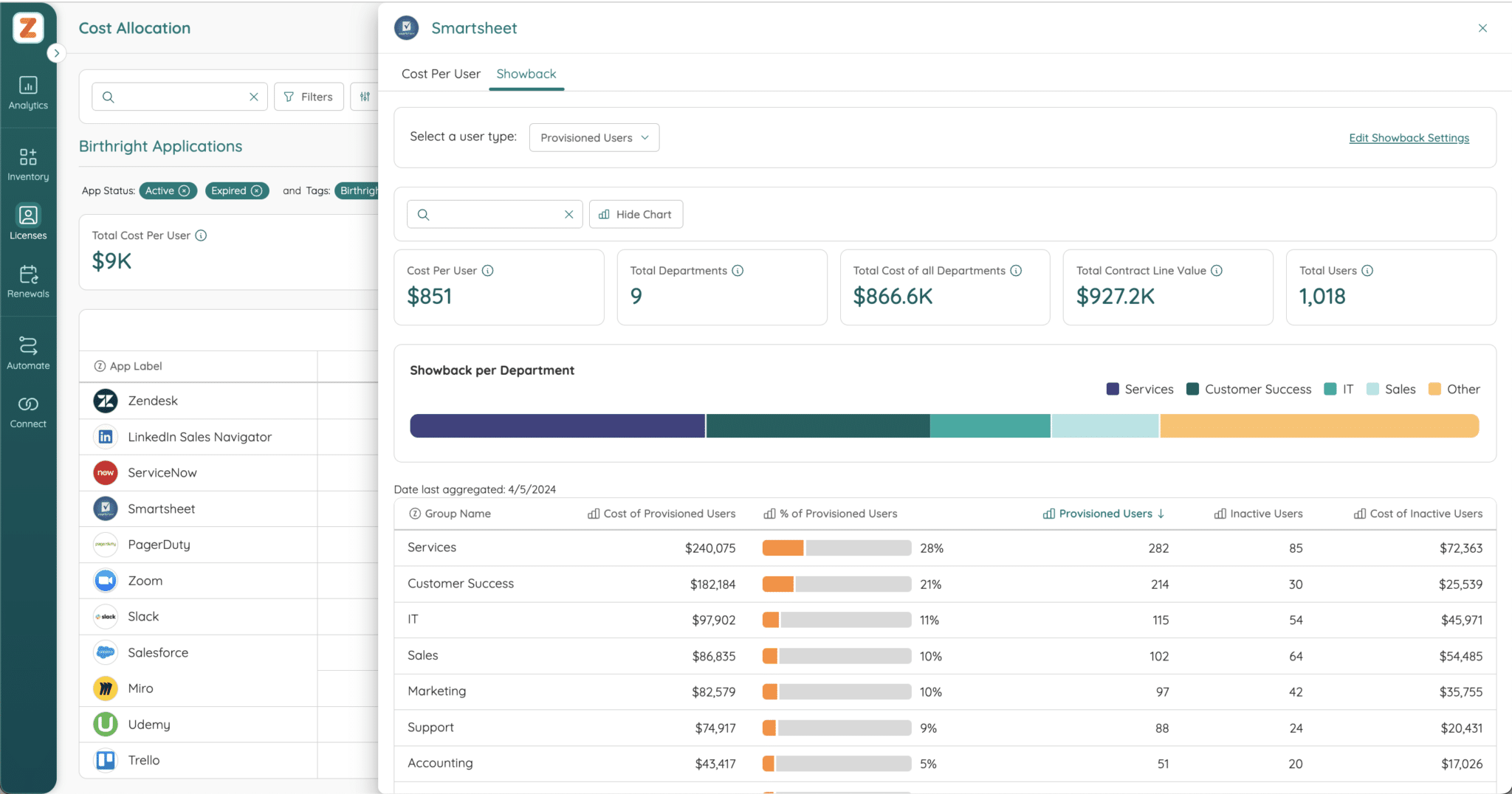Open the Analytics section in the sidebar
The width and height of the screenshot is (1512, 794).
[28, 92]
